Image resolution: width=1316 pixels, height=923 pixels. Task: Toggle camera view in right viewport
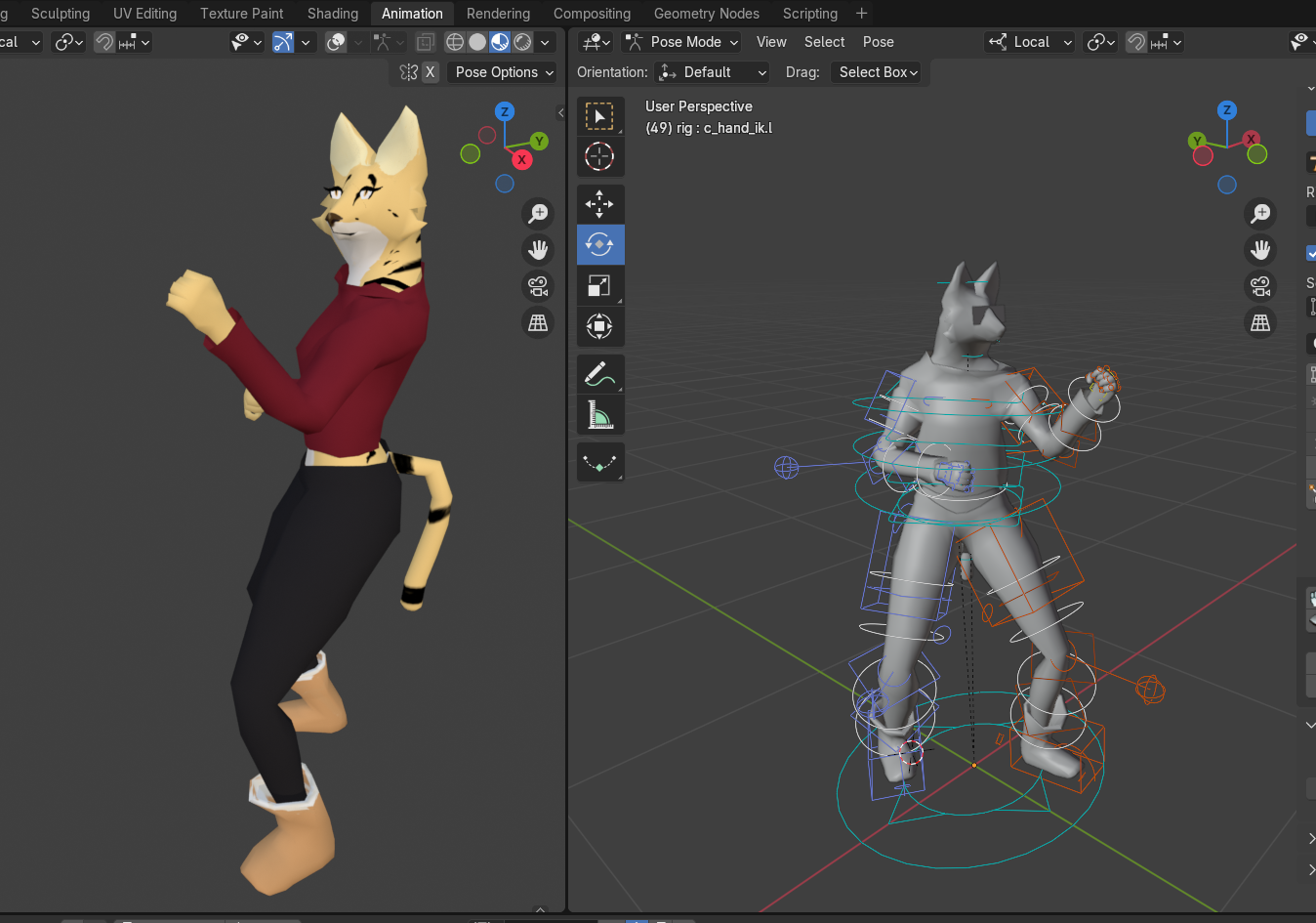point(1260,286)
